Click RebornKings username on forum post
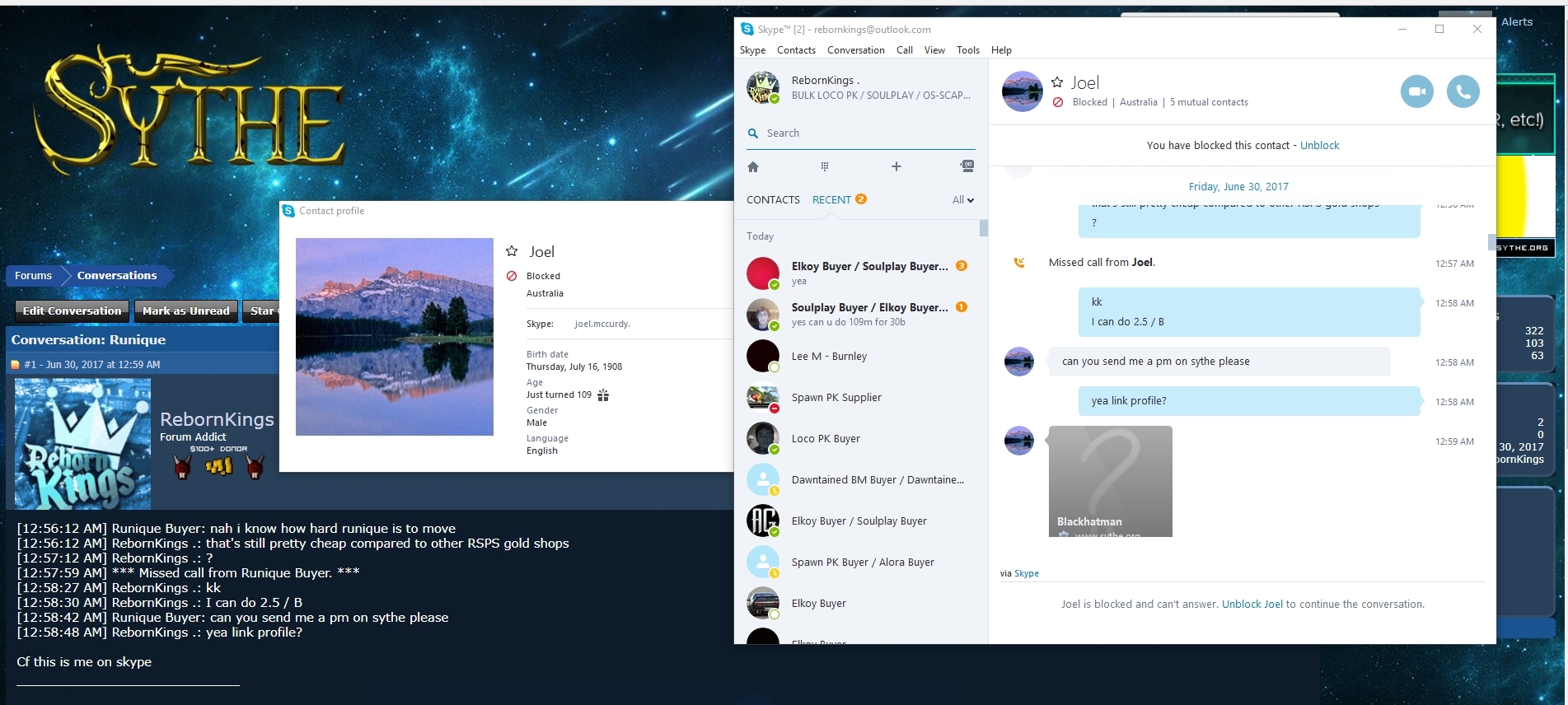Image resolution: width=1568 pixels, height=705 pixels. pyautogui.click(x=217, y=419)
